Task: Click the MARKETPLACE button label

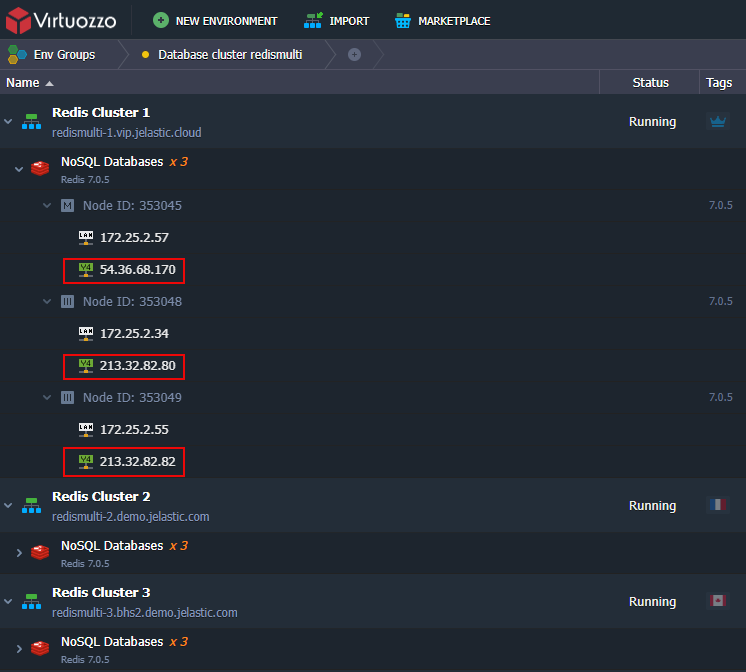Action: pos(454,21)
